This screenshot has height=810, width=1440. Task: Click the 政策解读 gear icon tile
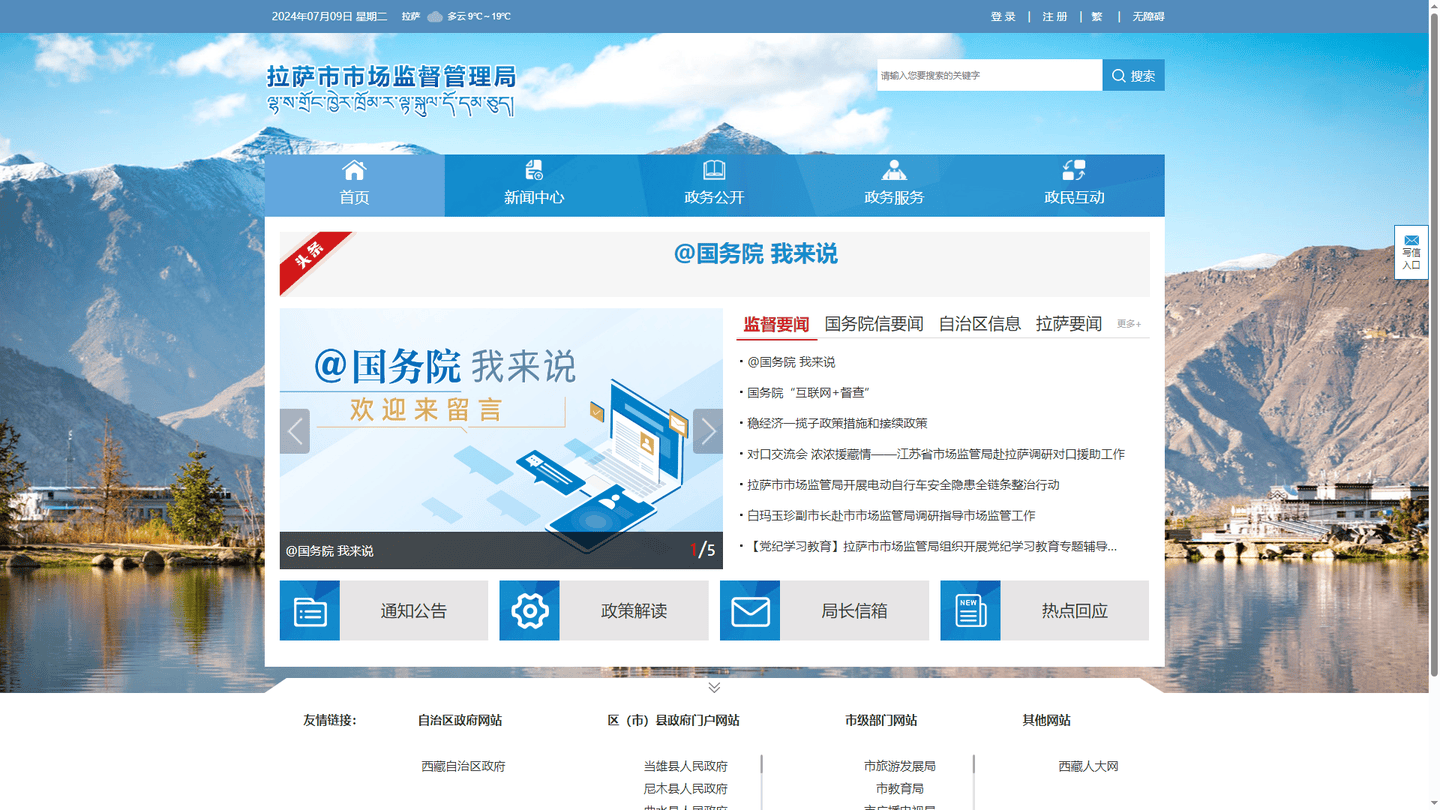530,611
